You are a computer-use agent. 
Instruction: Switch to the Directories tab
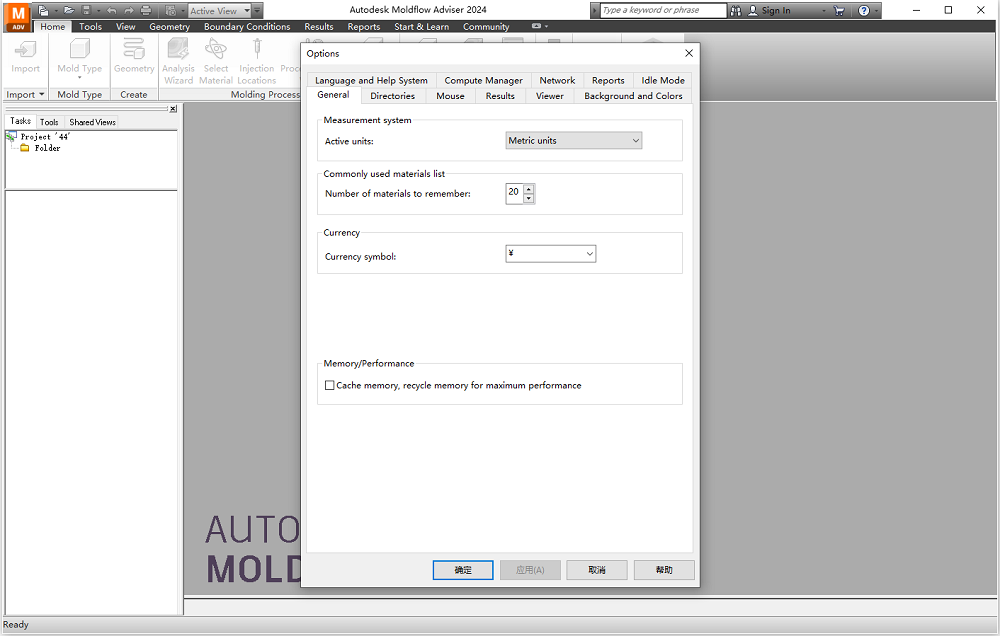[x=392, y=96]
